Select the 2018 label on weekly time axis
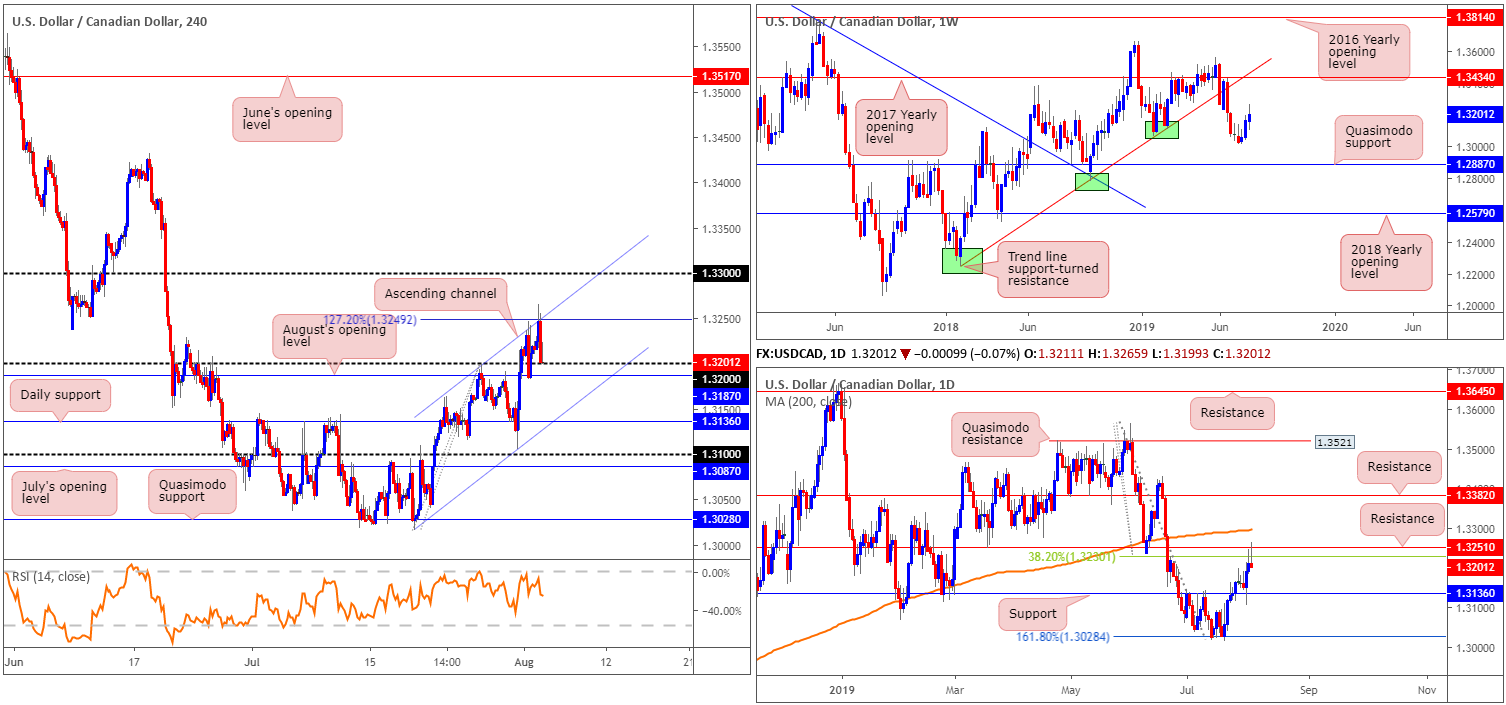Screen dimensions: 1506x705 [946, 326]
